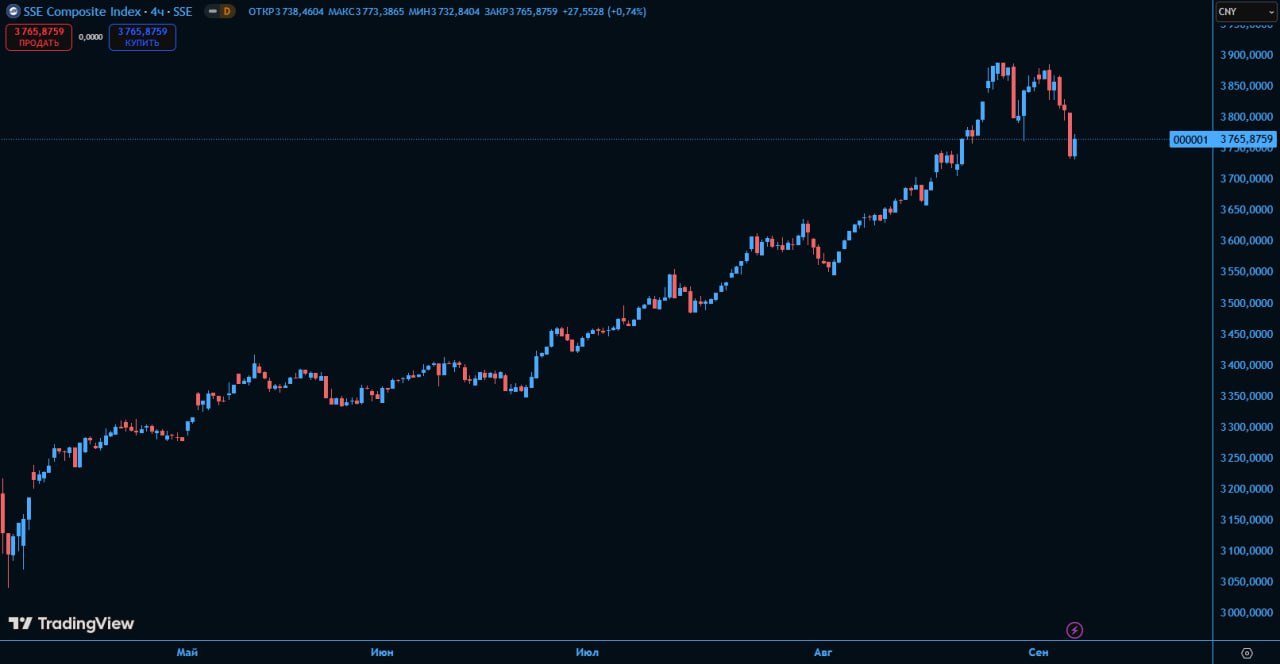Click the Июл label on time axis
The width and height of the screenshot is (1280, 664).
click(587, 652)
